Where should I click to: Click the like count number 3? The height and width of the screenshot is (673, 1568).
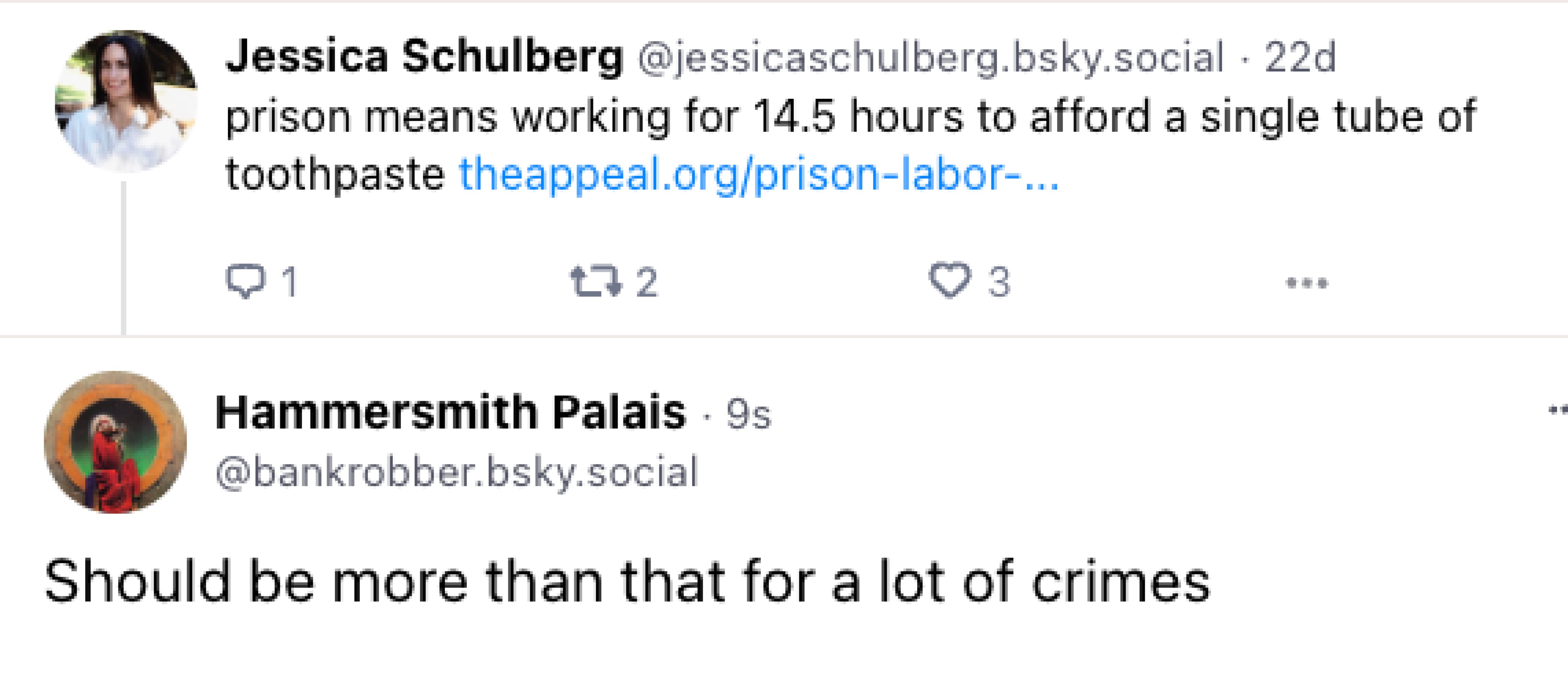pos(999,282)
